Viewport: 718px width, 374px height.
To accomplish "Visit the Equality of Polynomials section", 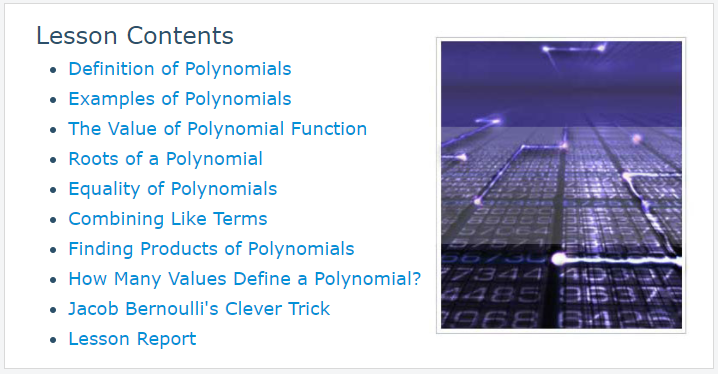I will 173,189.
